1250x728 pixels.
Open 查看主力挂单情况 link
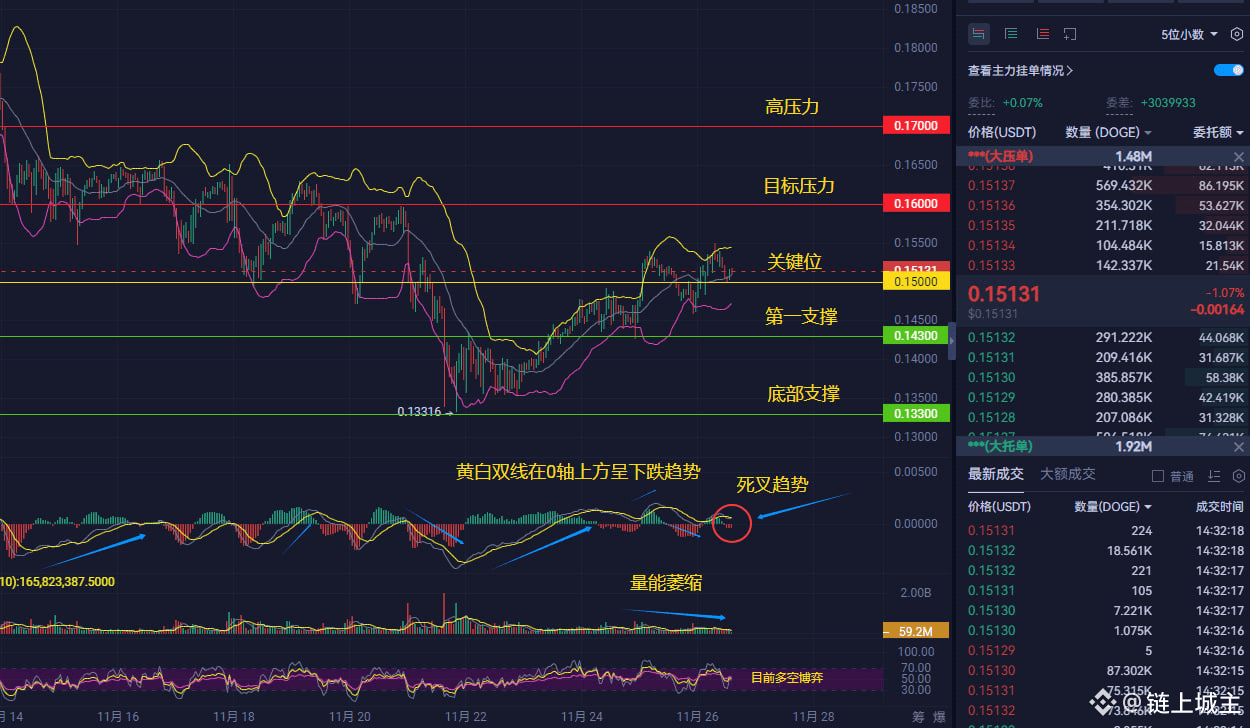1020,71
